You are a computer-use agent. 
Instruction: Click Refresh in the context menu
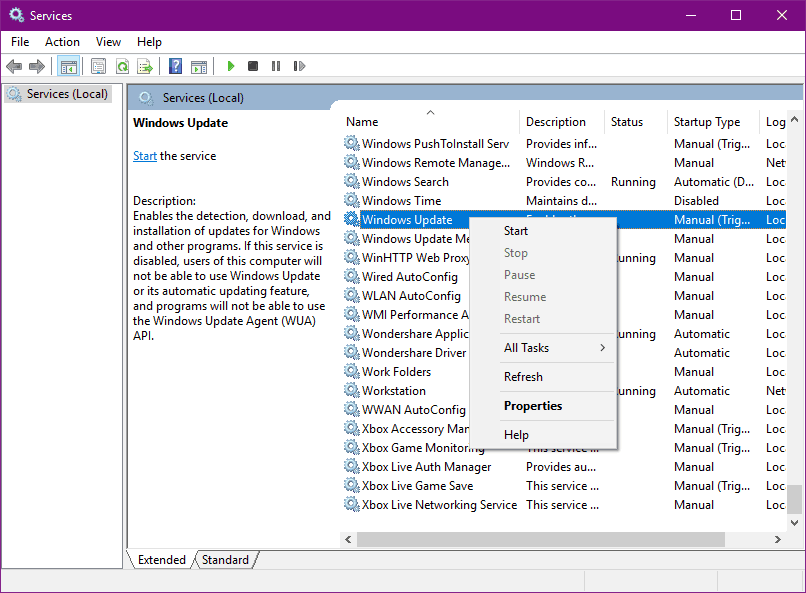[523, 377]
